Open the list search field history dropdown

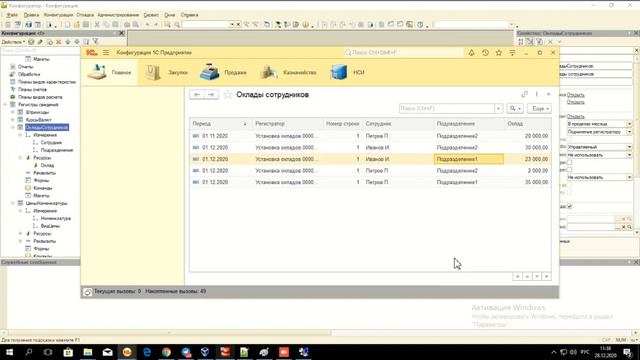tap(498, 109)
